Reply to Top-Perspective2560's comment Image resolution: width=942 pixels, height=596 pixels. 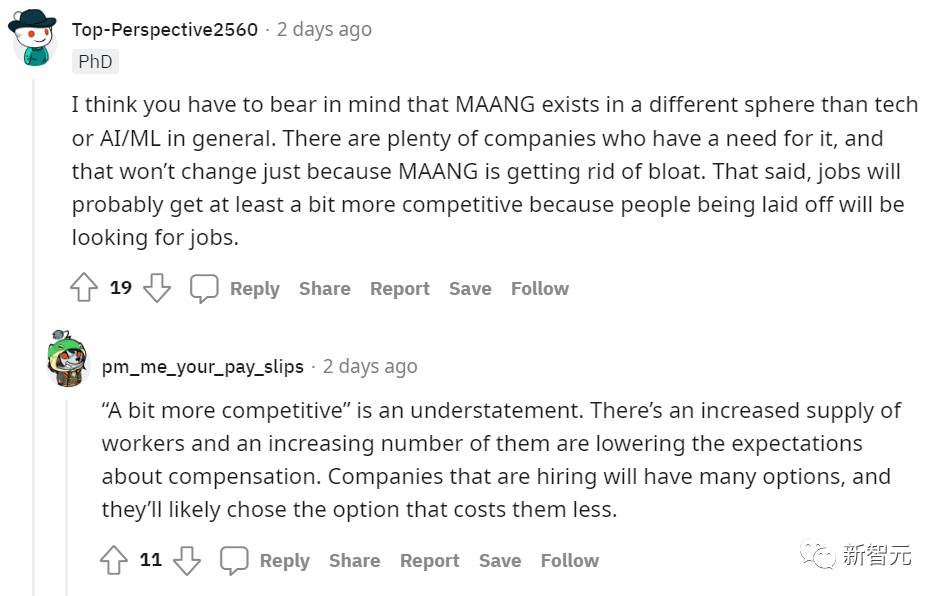pyautogui.click(x=254, y=289)
